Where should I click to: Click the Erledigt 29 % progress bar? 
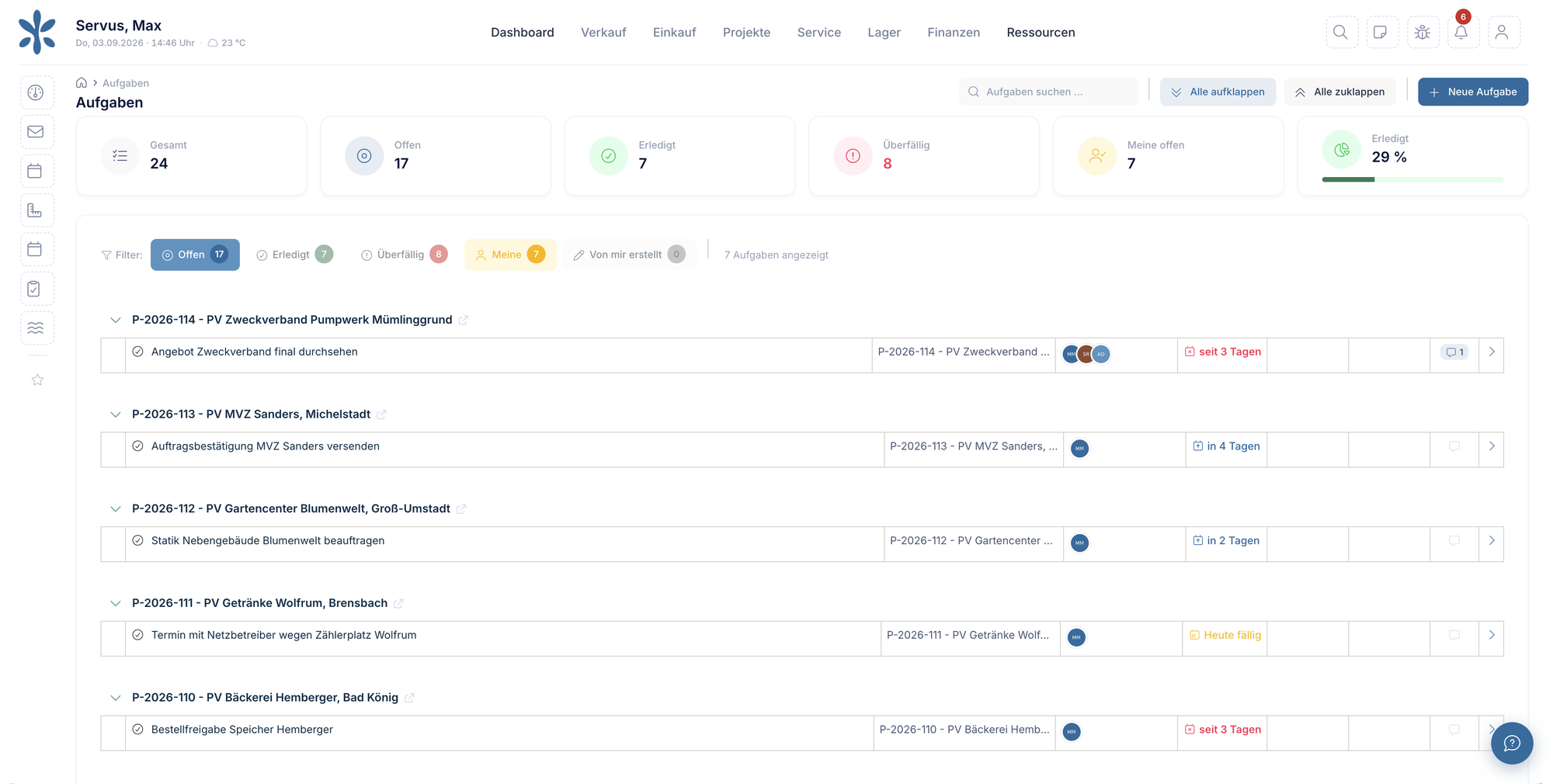pos(1412,179)
